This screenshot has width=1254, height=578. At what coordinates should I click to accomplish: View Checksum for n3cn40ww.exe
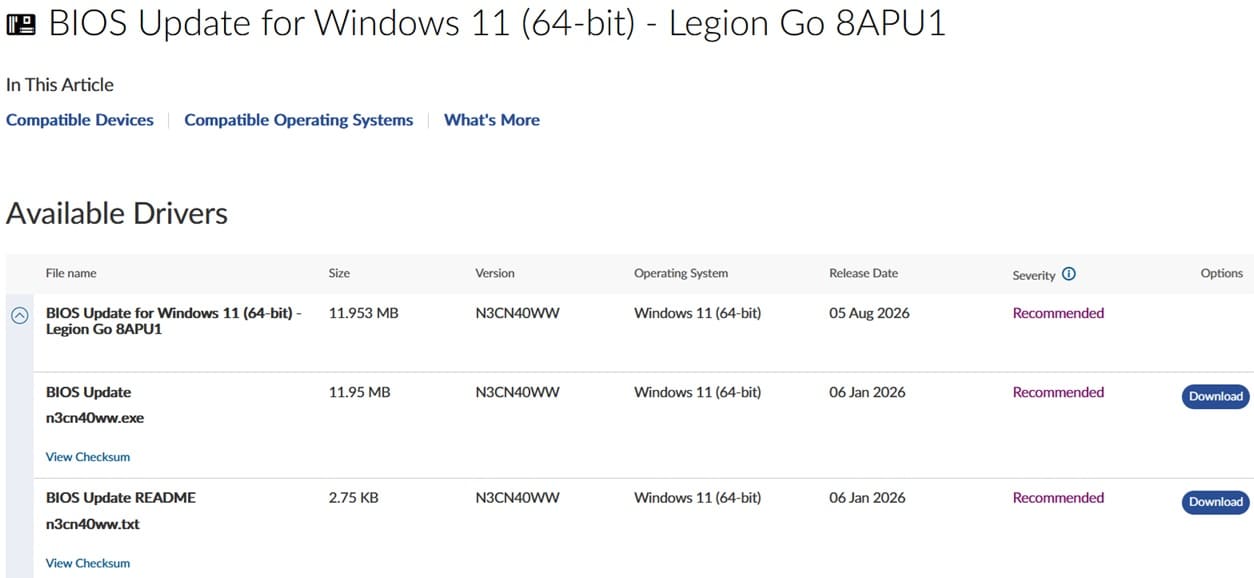[x=88, y=457]
